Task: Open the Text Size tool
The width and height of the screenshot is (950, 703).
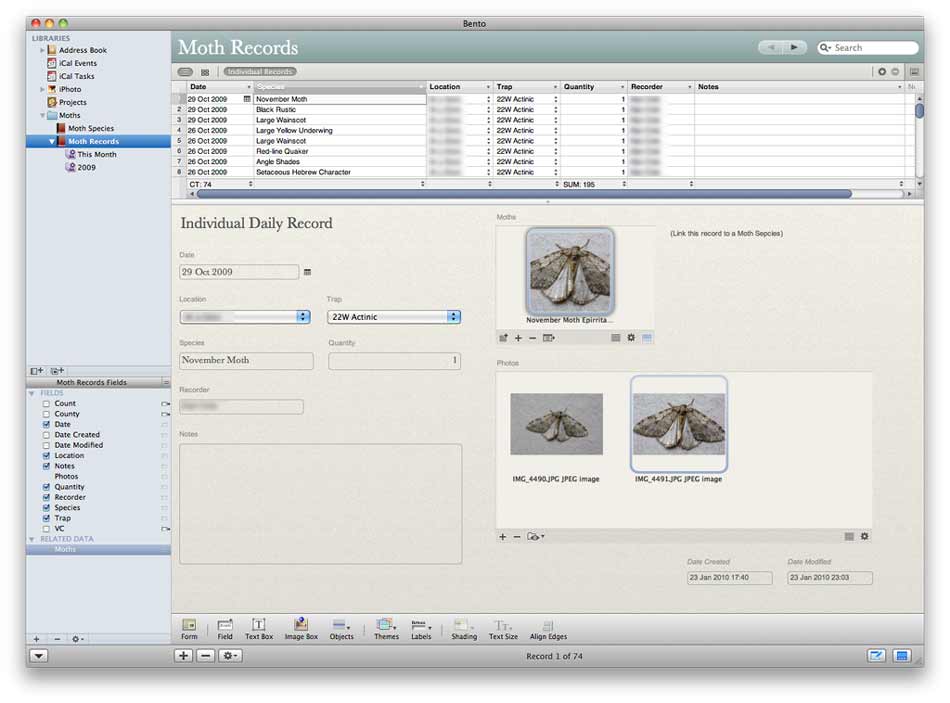Action: [503, 628]
